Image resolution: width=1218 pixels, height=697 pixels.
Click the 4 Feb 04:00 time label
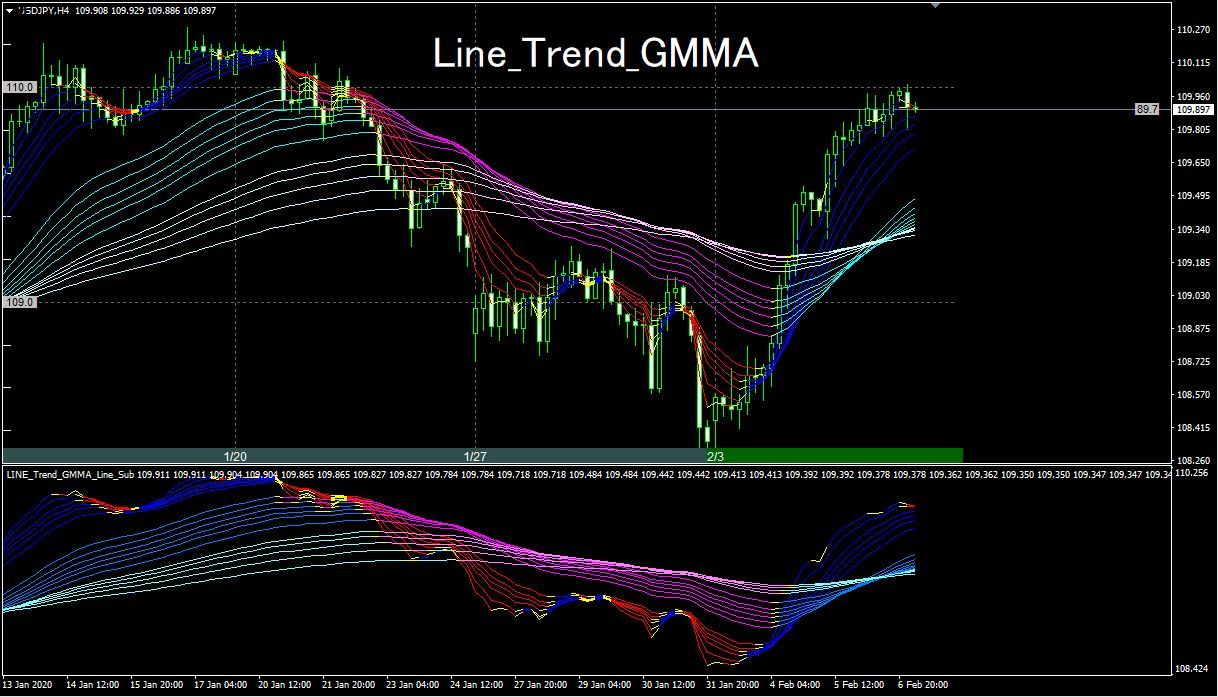tap(796, 686)
